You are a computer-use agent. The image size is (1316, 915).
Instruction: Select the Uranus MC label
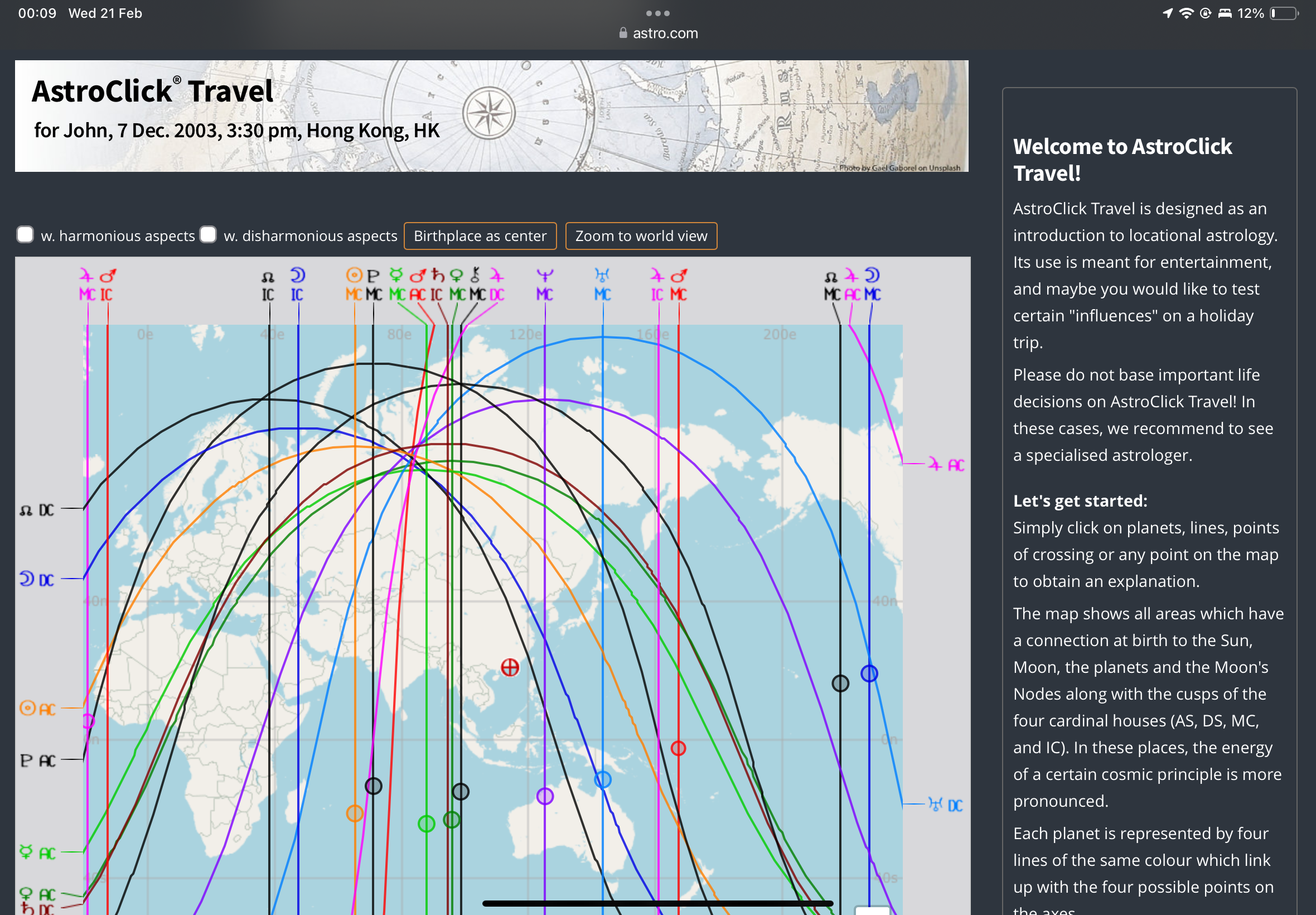(602, 285)
